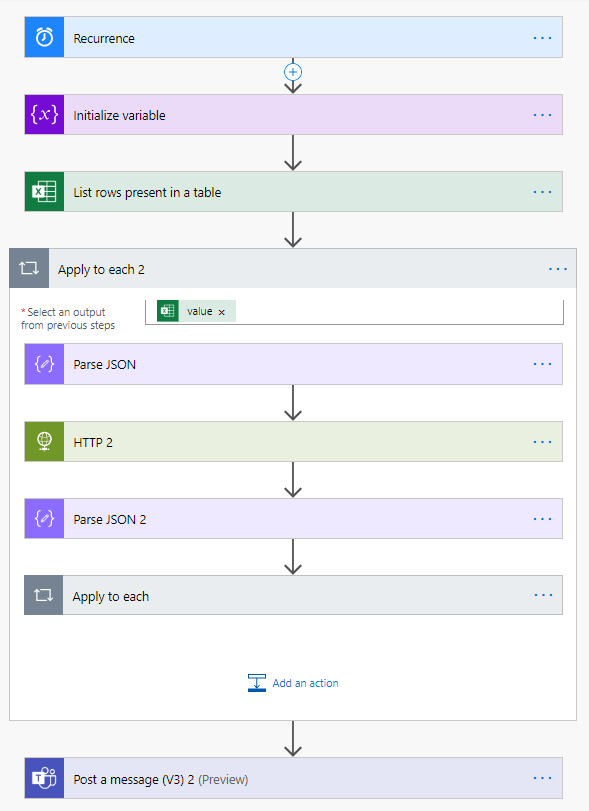The width and height of the screenshot is (589, 811).
Task: Click the inner Apply to each loop icon
Action: click(44, 595)
